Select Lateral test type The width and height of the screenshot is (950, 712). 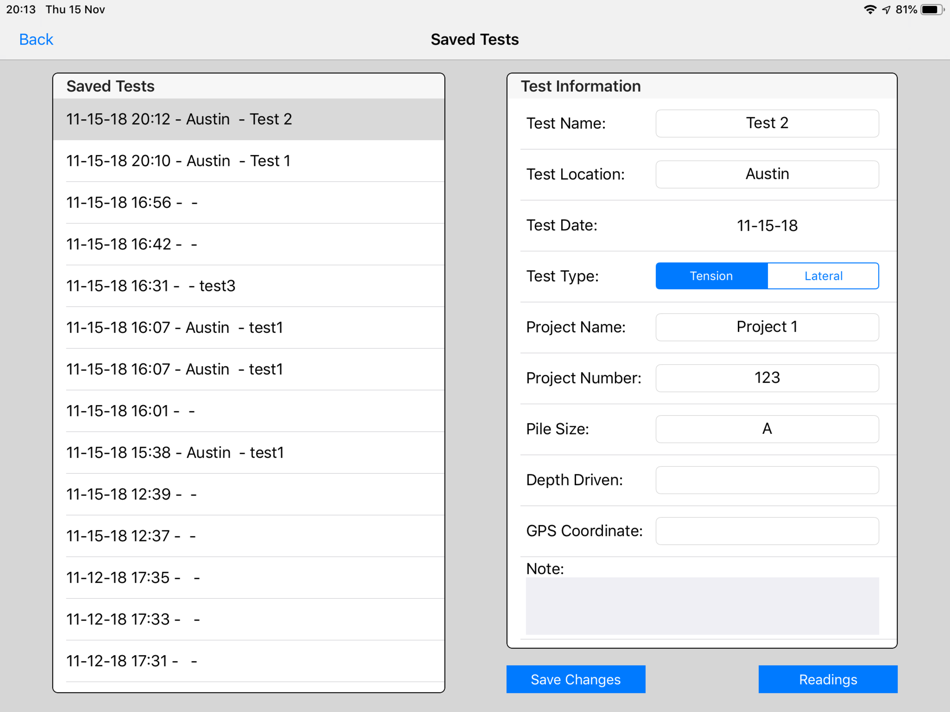(x=823, y=276)
